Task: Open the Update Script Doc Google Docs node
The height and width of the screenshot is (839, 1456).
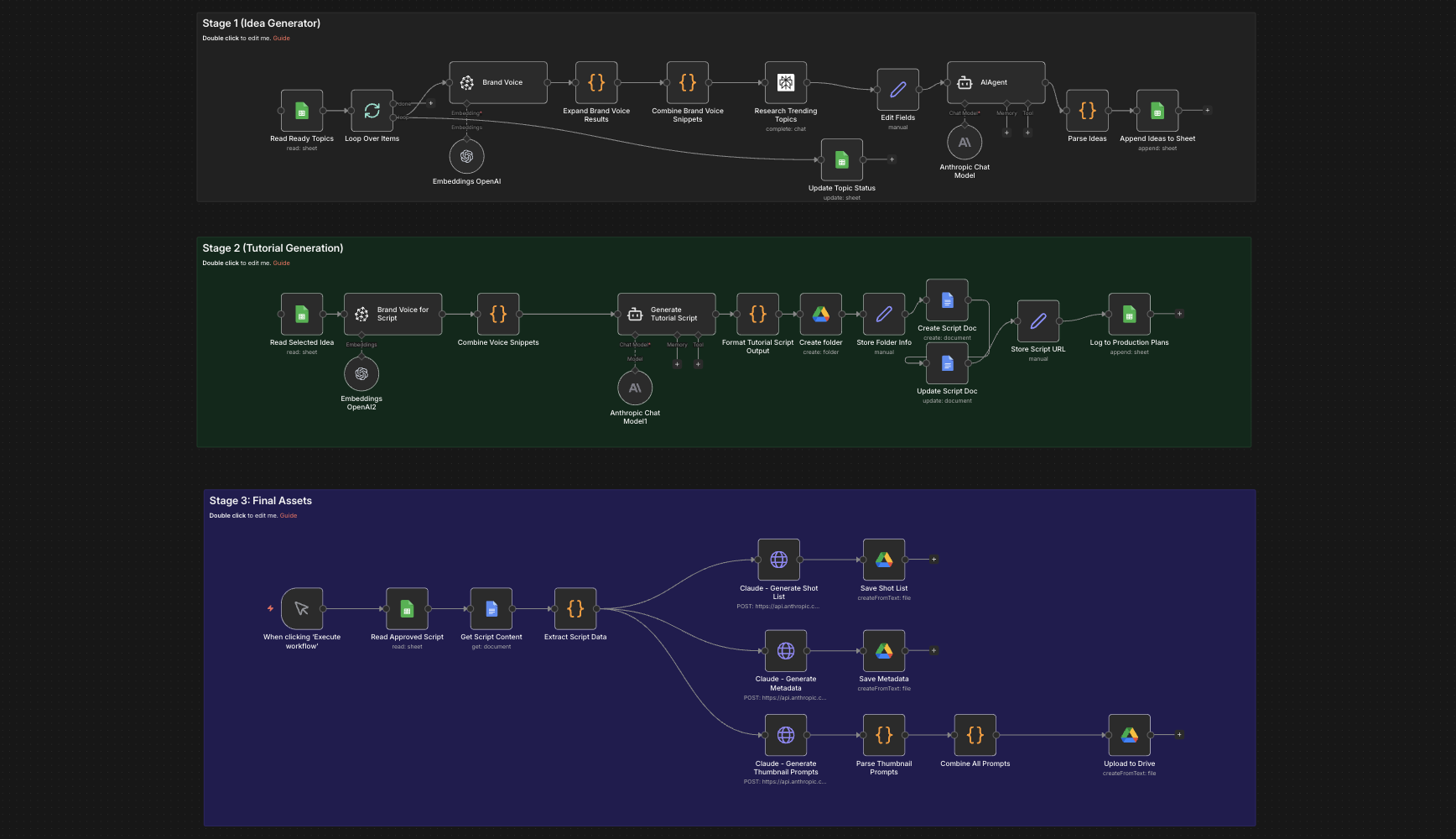Action: (947, 363)
